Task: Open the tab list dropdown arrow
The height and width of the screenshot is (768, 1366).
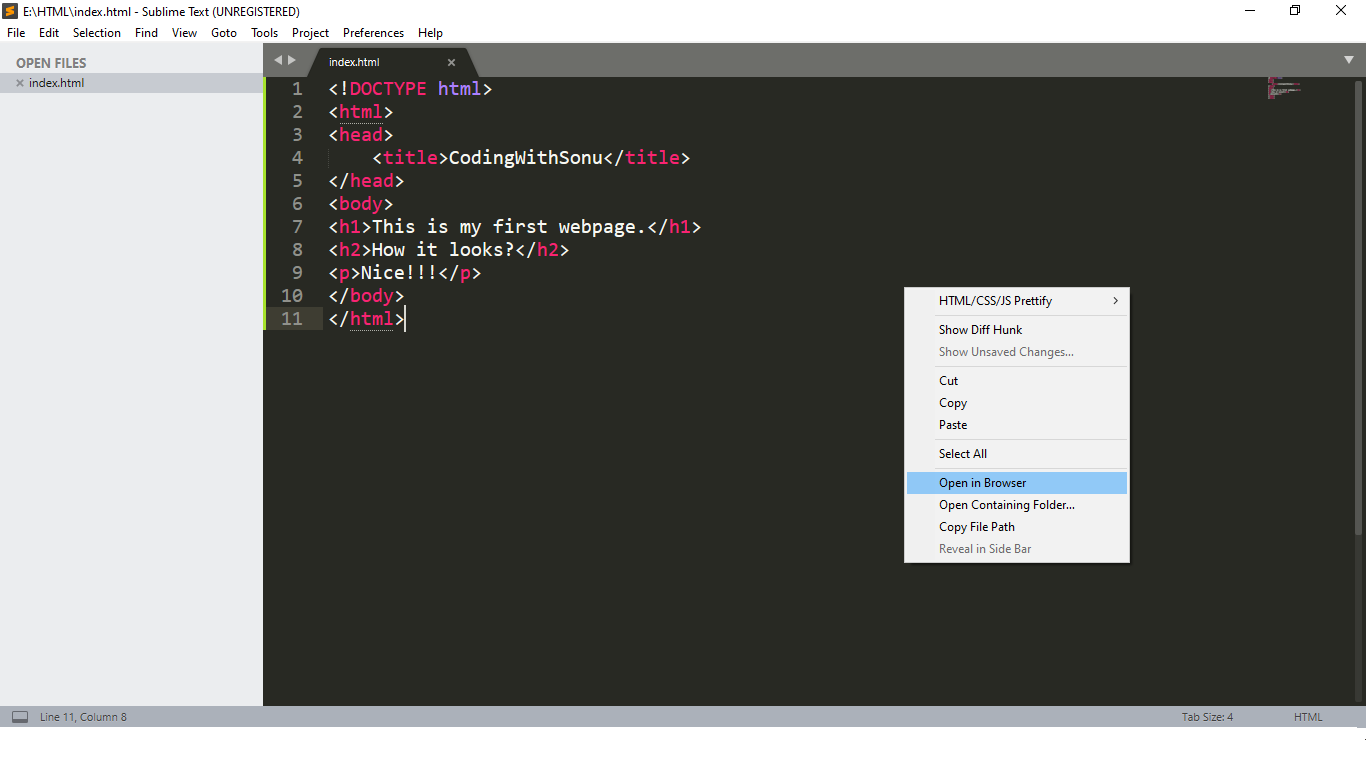Action: coord(1348,60)
